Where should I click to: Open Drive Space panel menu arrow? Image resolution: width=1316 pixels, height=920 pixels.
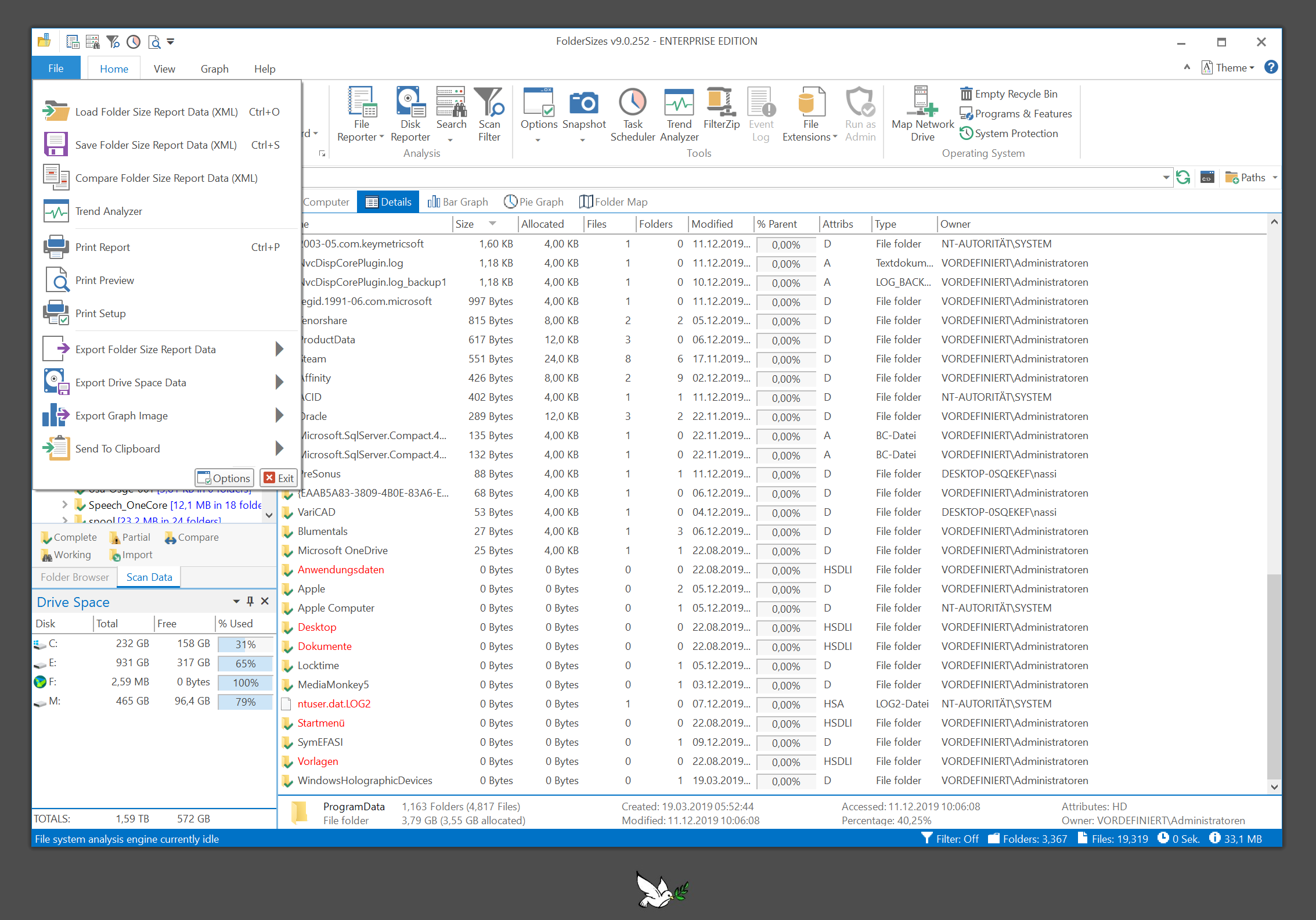coord(236,602)
